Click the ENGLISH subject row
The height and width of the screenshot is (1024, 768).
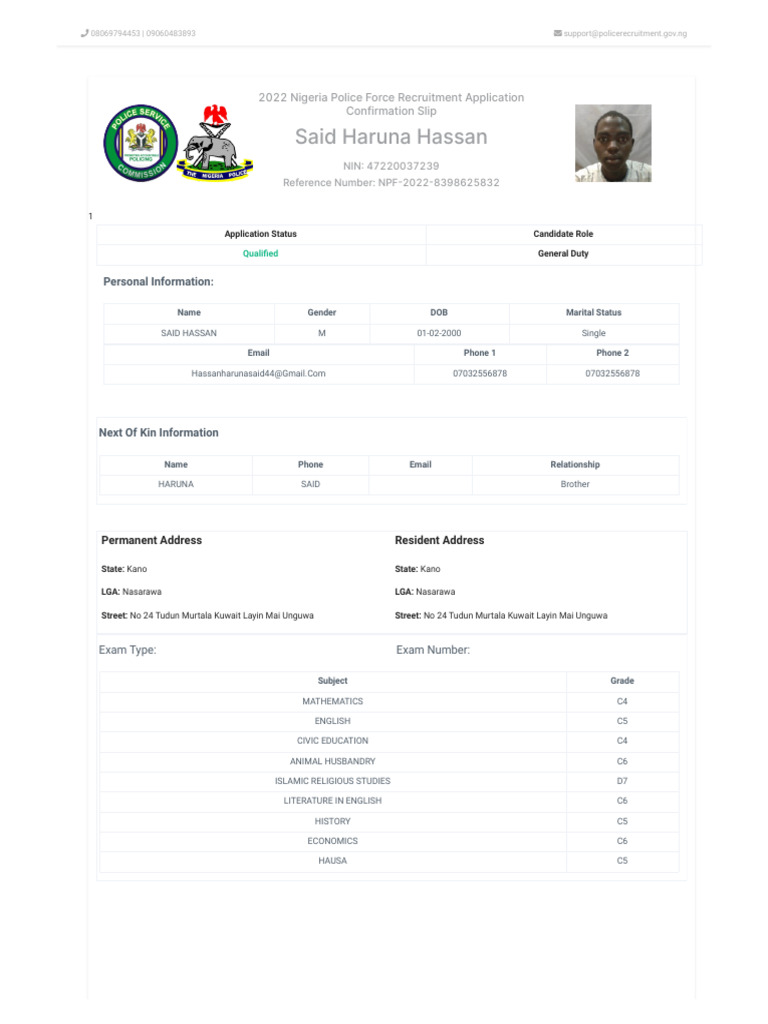[x=389, y=721]
